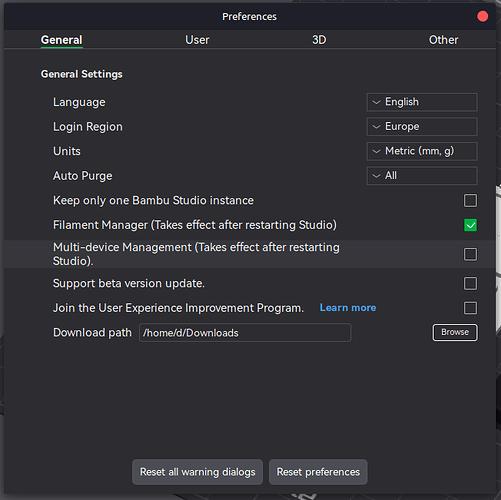Open the Auto Purge All dropdown
The height and width of the screenshot is (500, 501).
click(422, 176)
